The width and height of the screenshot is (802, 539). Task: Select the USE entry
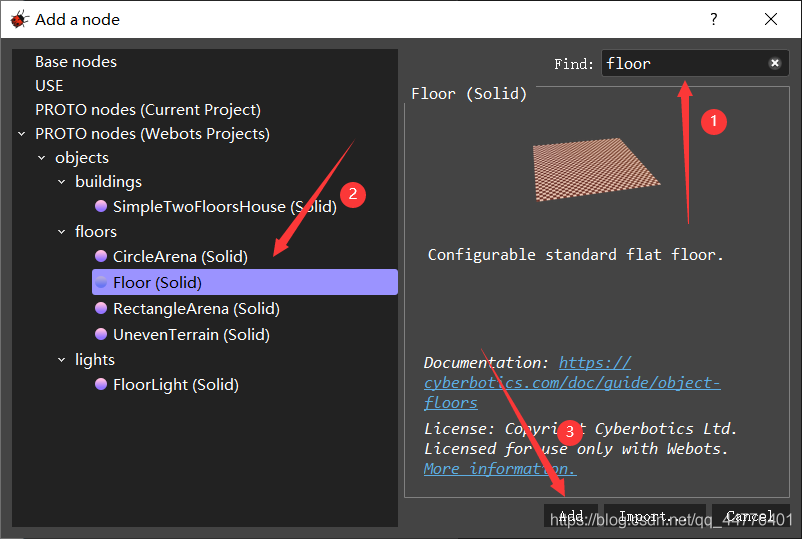pos(49,85)
